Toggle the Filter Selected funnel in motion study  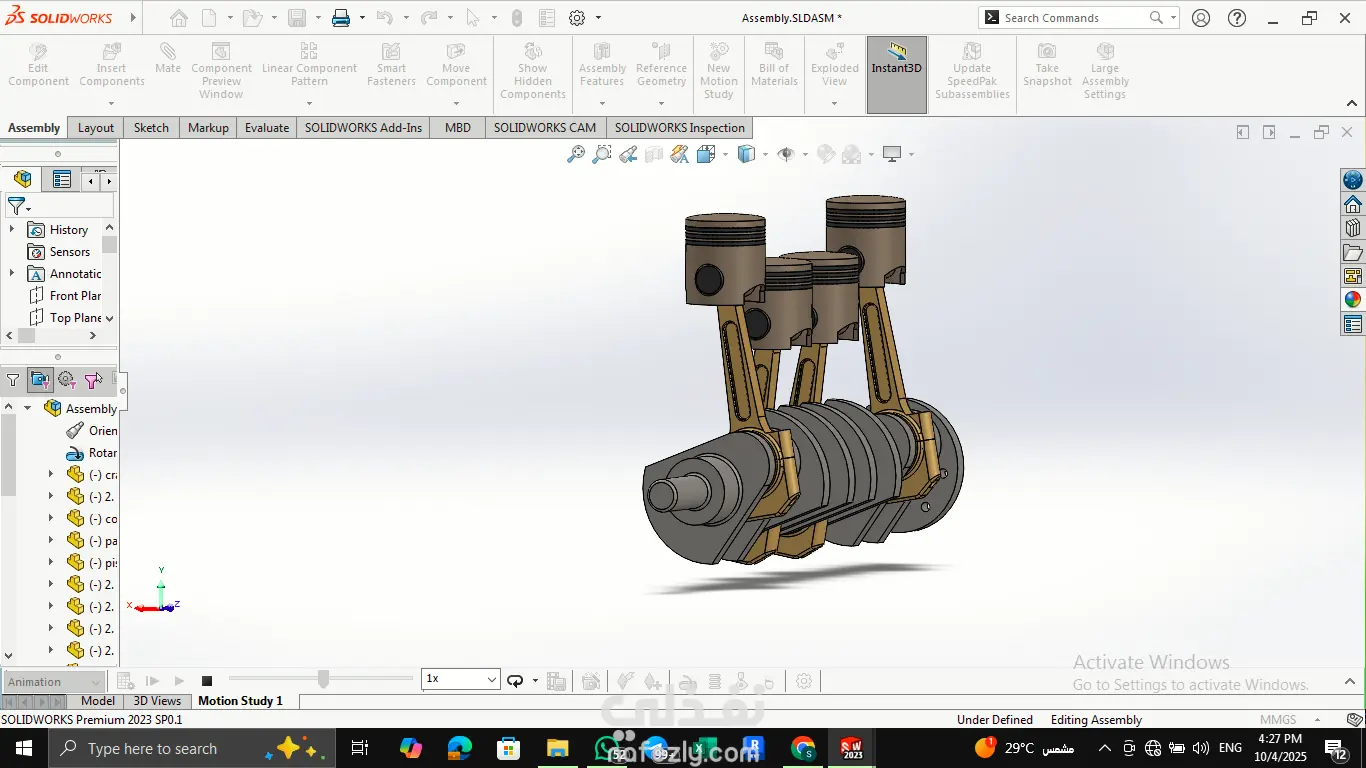[93, 380]
